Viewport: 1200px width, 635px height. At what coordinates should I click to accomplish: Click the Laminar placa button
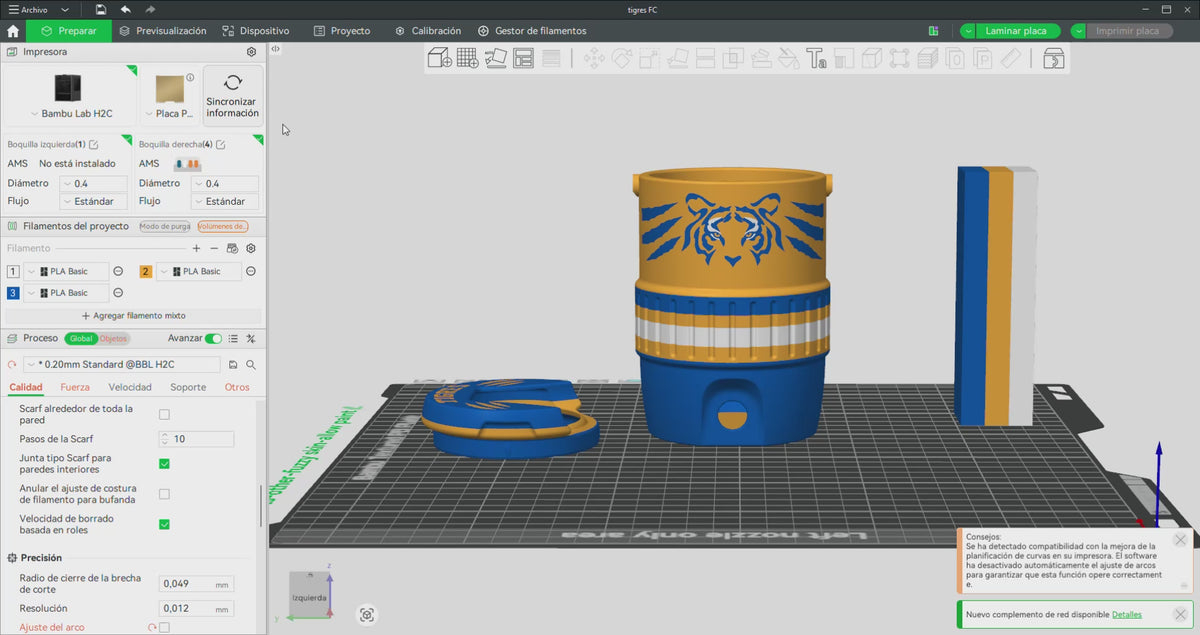tap(1016, 31)
